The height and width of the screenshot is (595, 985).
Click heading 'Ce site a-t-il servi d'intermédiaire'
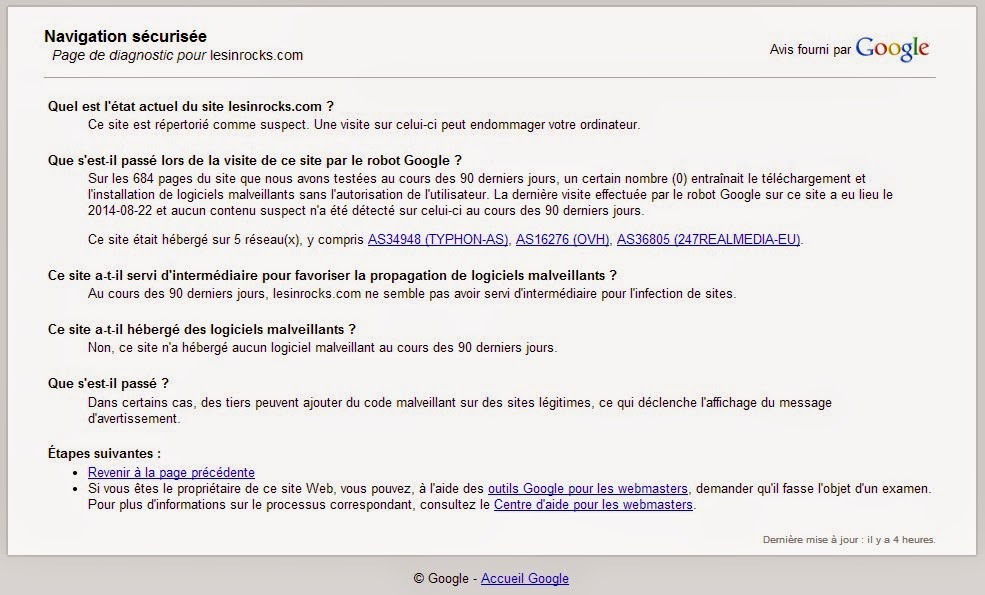[332, 275]
